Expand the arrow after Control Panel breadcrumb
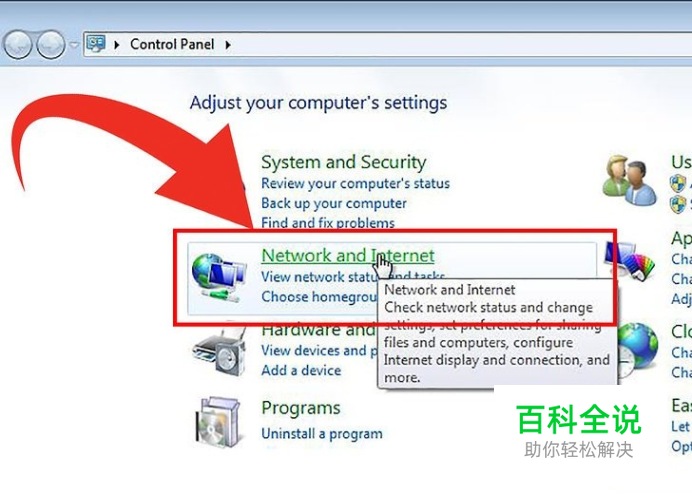The height and width of the screenshot is (494, 692). 228,45
